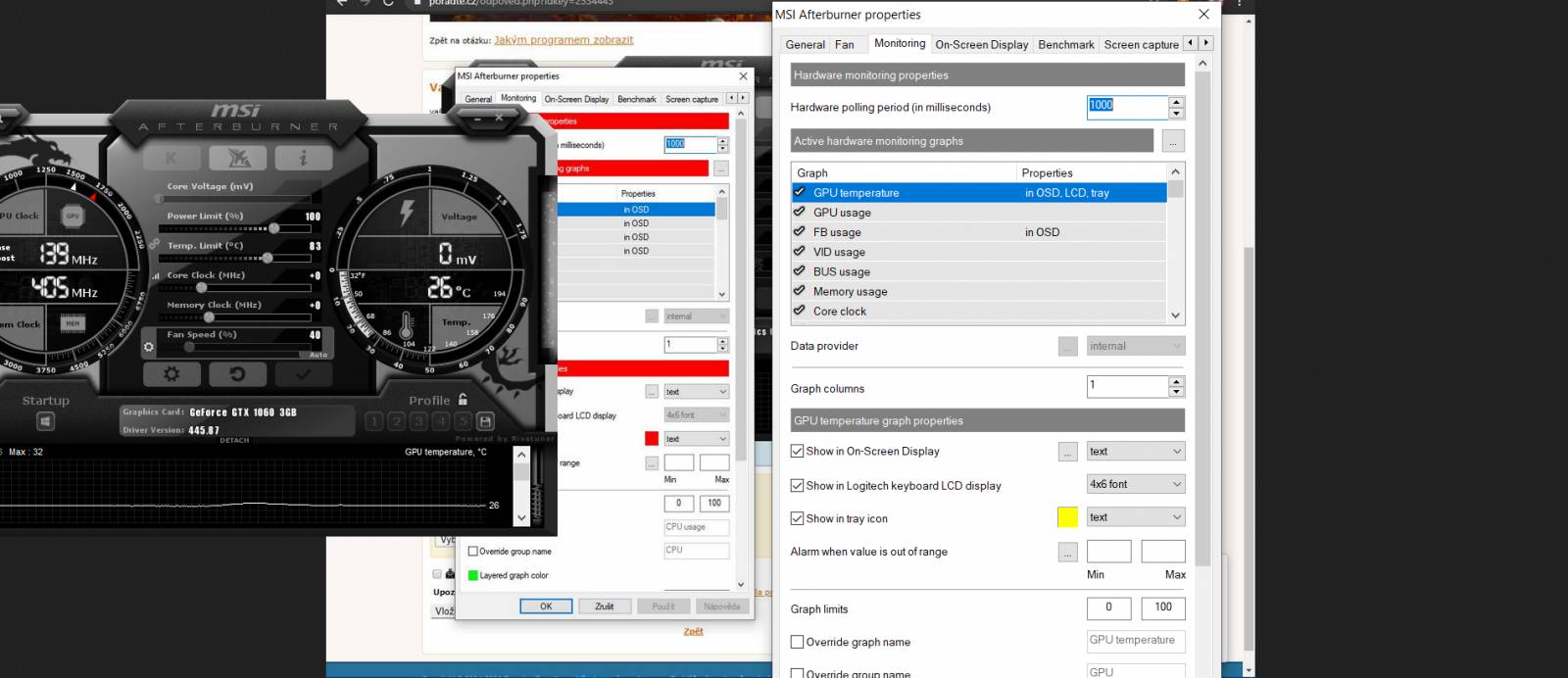Increase polling period spinner in middle properties window
This screenshot has height=678, width=1568.
tap(723, 140)
